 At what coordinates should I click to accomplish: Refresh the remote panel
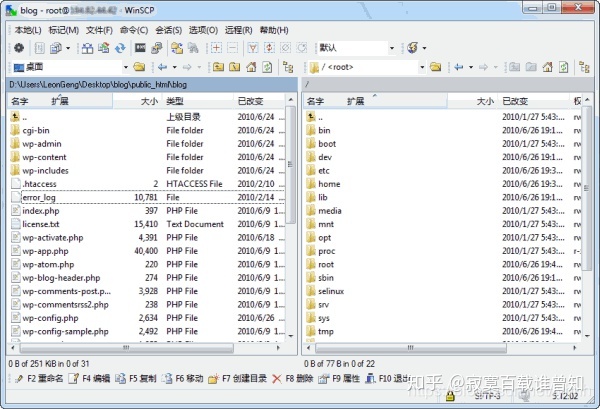point(564,67)
